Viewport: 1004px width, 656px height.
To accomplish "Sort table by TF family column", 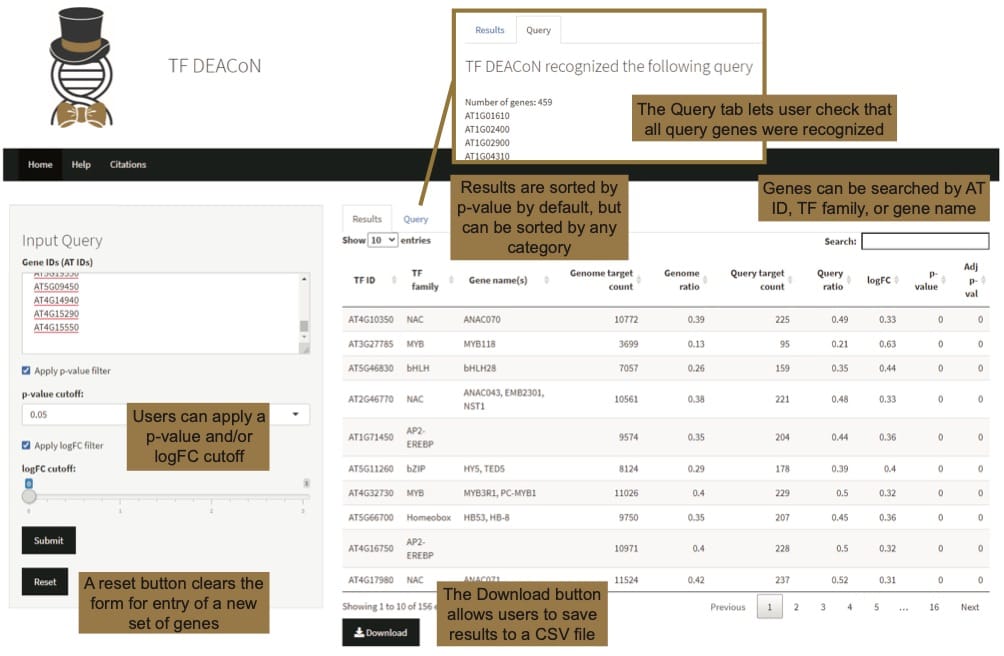I will (x=425, y=280).
